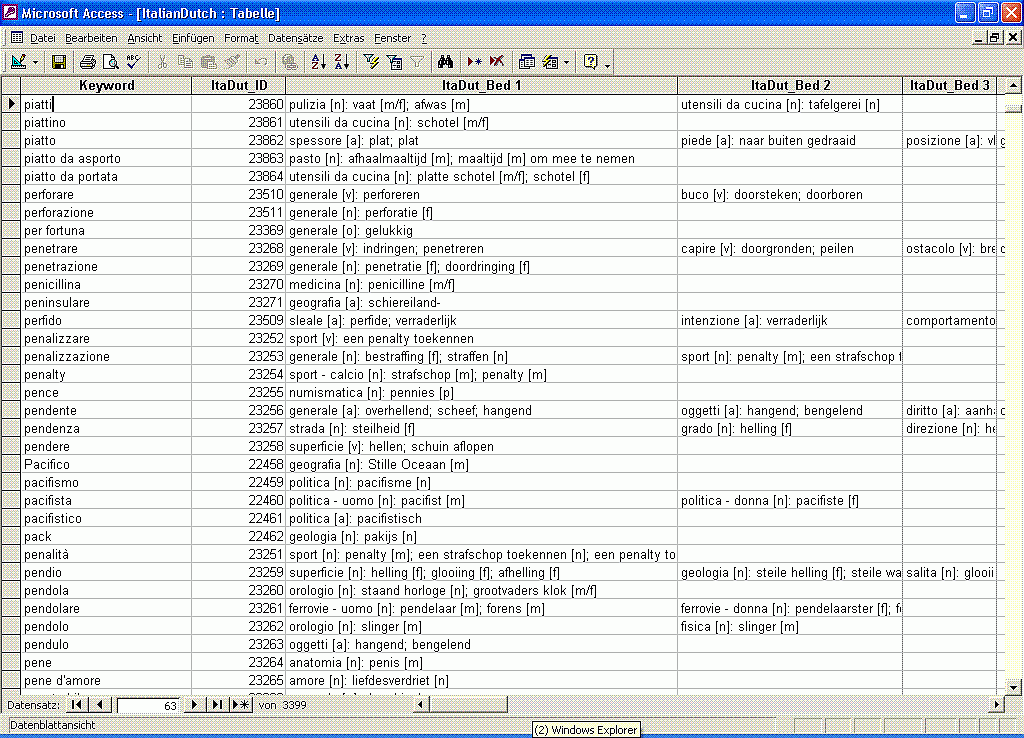
Task: Select the Keyword column header
Action: (106, 85)
